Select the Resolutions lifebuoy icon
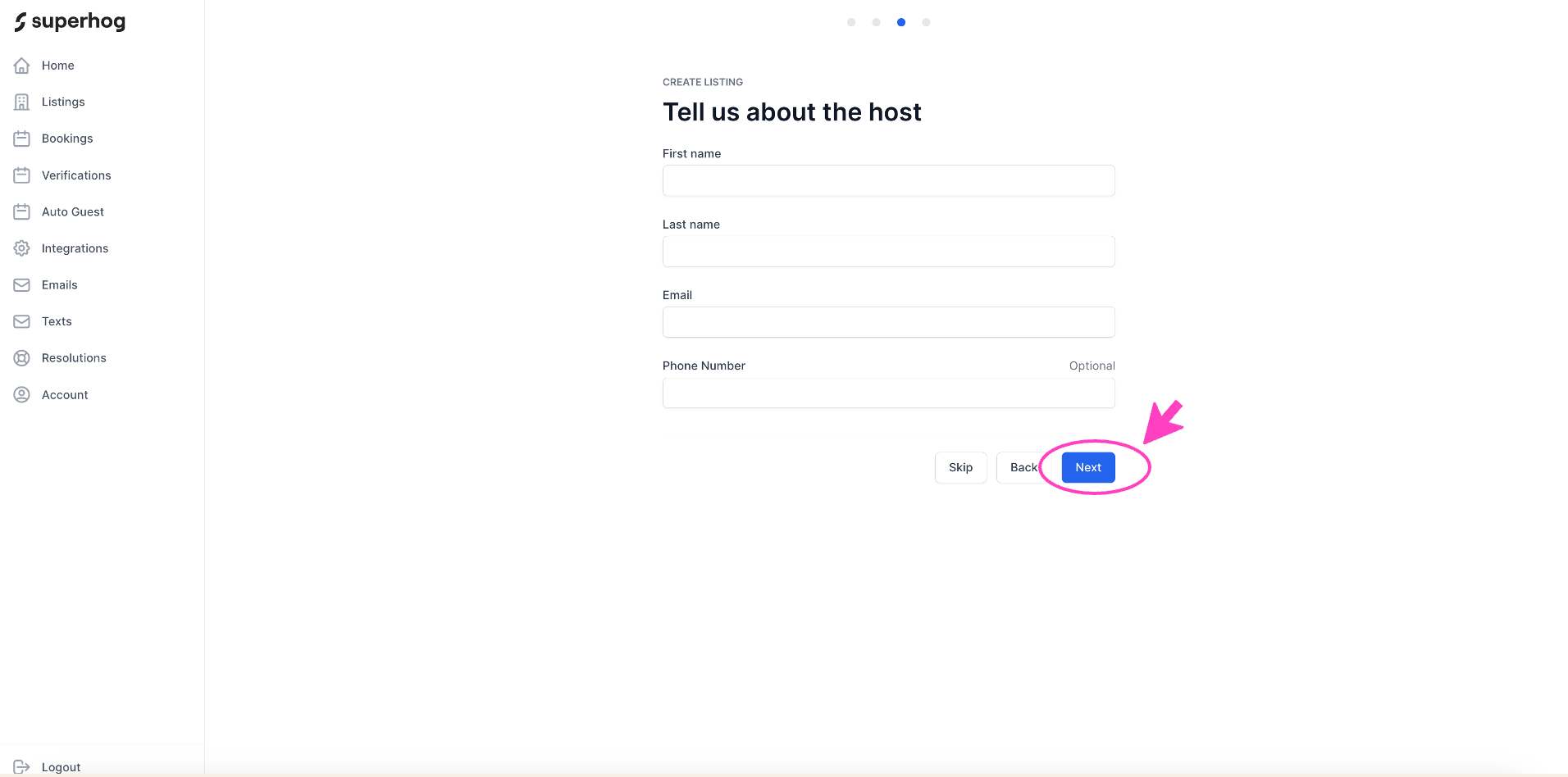The image size is (1568, 777). click(22, 358)
